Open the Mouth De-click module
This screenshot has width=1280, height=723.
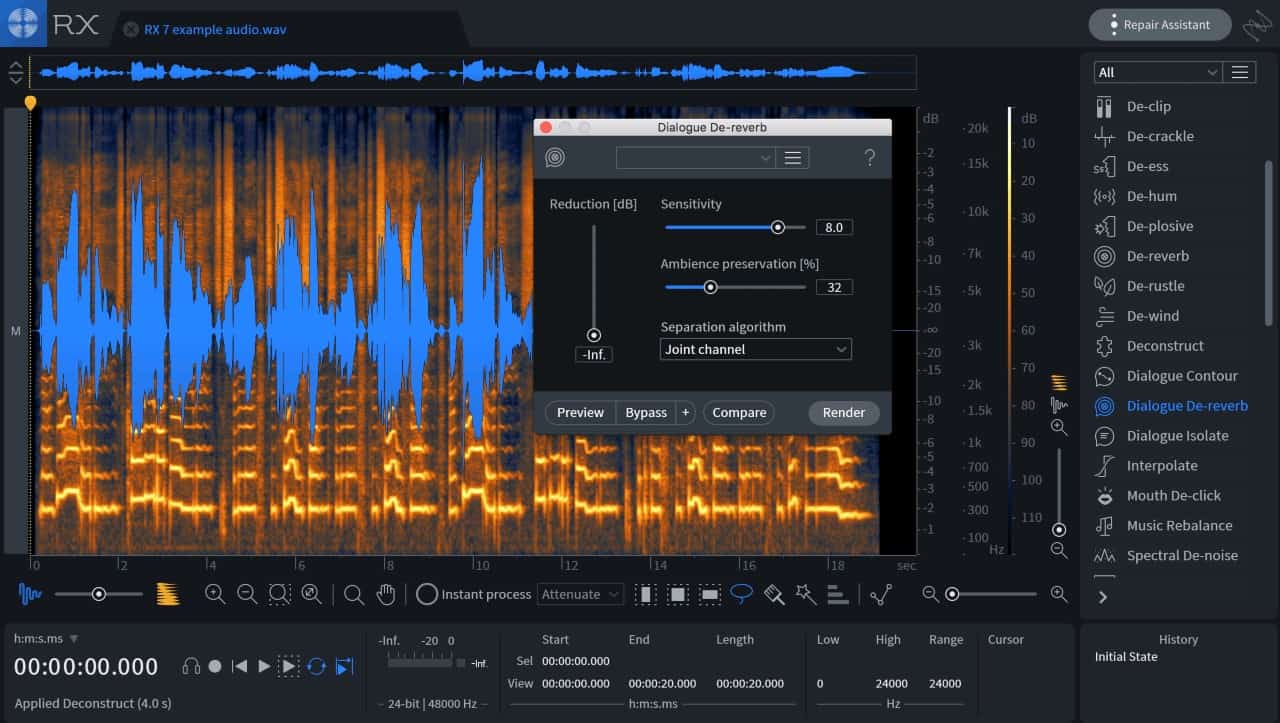click(x=1173, y=495)
